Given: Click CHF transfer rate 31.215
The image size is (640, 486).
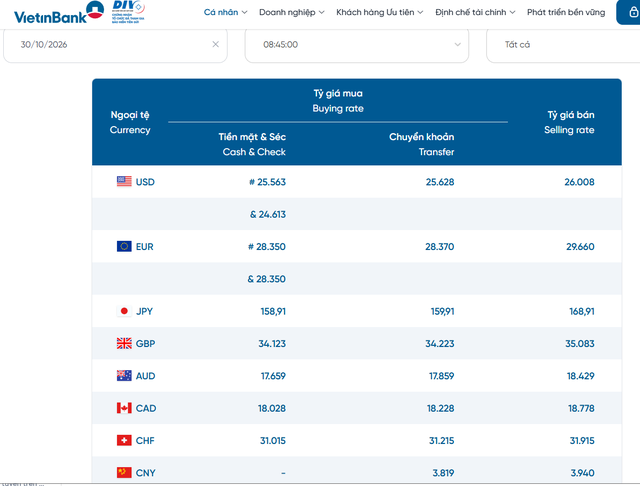Looking at the screenshot, I should click(441, 441).
